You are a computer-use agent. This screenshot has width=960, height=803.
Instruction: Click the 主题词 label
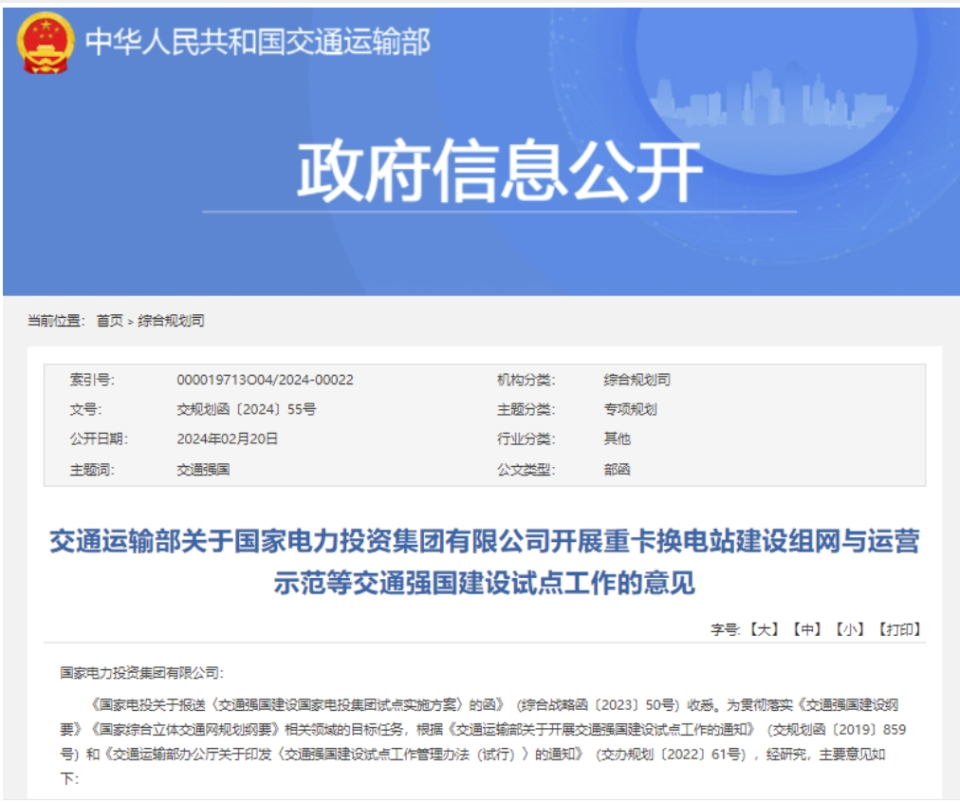pos(92,469)
